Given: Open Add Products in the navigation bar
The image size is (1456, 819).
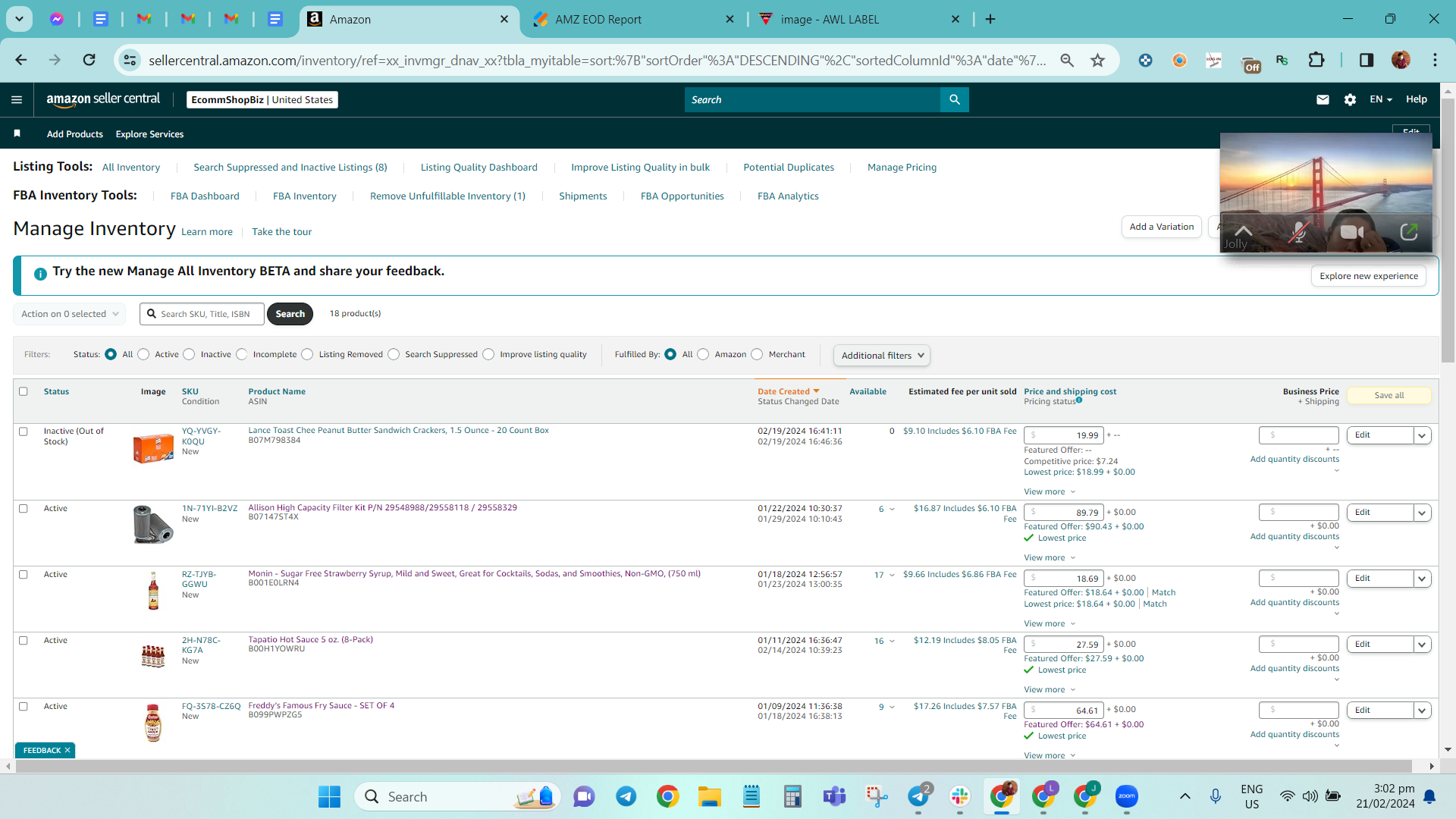Looking at the screenshot, I should (x=75, y=134).
